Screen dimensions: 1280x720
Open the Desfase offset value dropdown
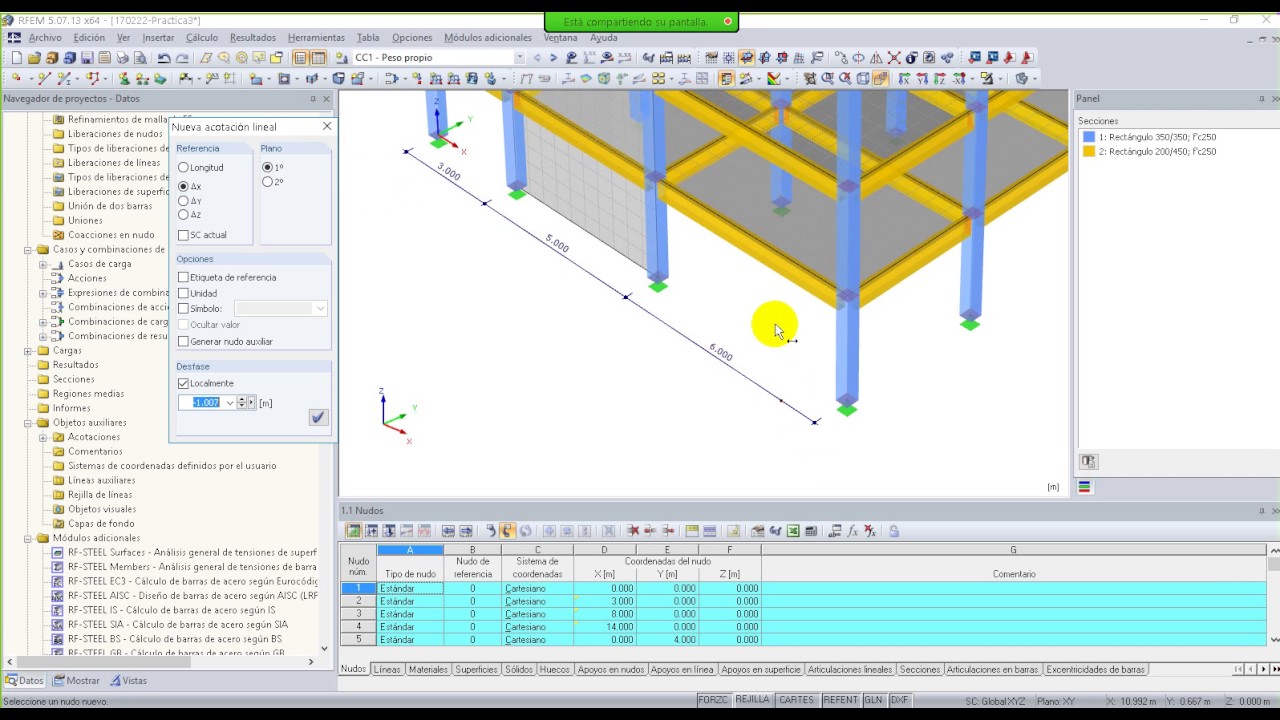229,403
